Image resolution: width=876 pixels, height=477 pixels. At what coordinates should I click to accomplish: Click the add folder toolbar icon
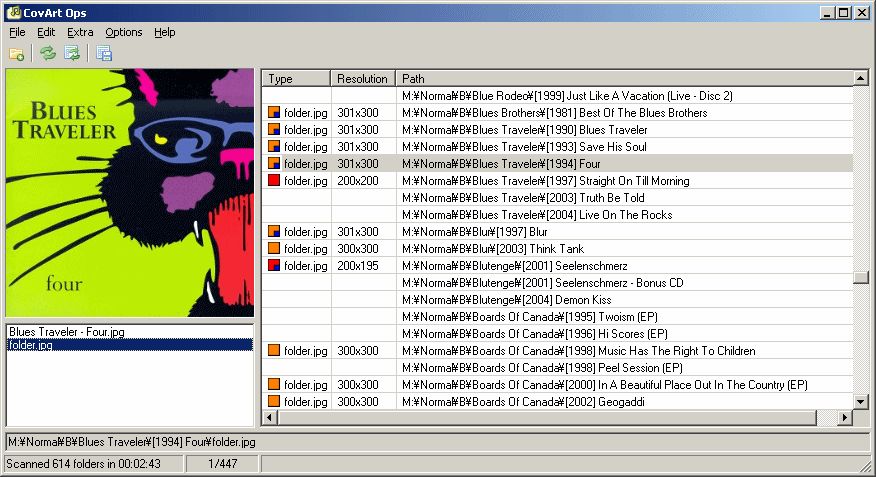tap(16, 53)
